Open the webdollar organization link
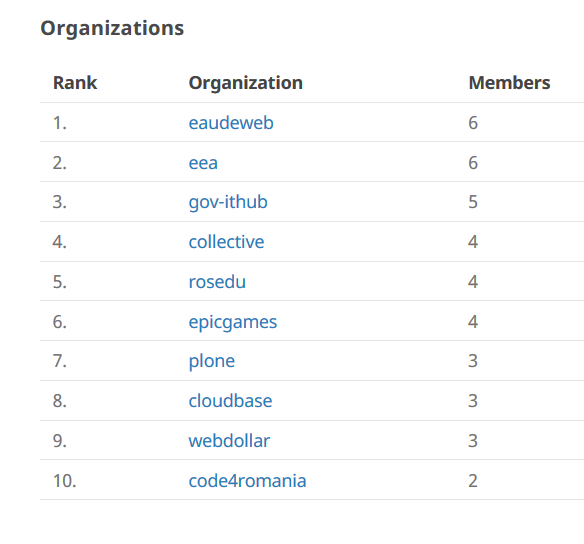The width and height of the screenshot is (584, 544). (x=229, y=441)
